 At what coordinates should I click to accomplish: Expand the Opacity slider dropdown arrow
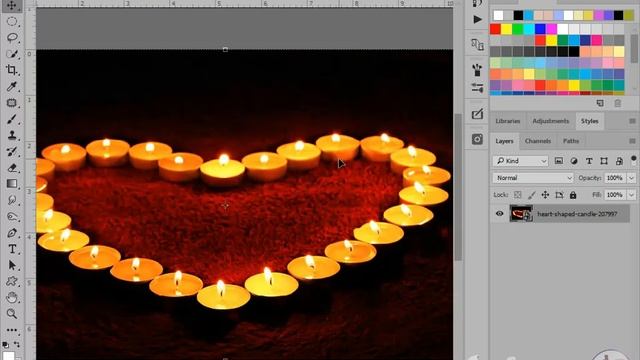point(631,178)
